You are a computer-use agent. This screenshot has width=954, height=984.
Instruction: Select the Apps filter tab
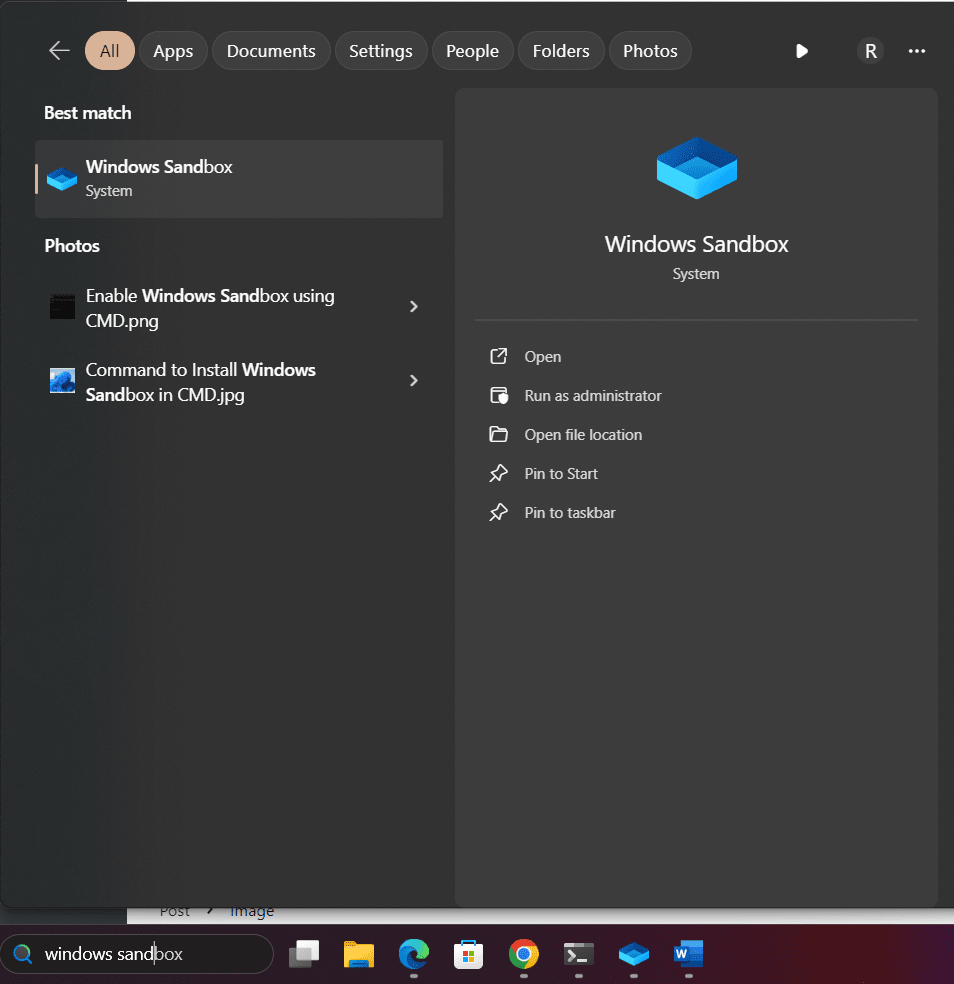tap(173, 51)
